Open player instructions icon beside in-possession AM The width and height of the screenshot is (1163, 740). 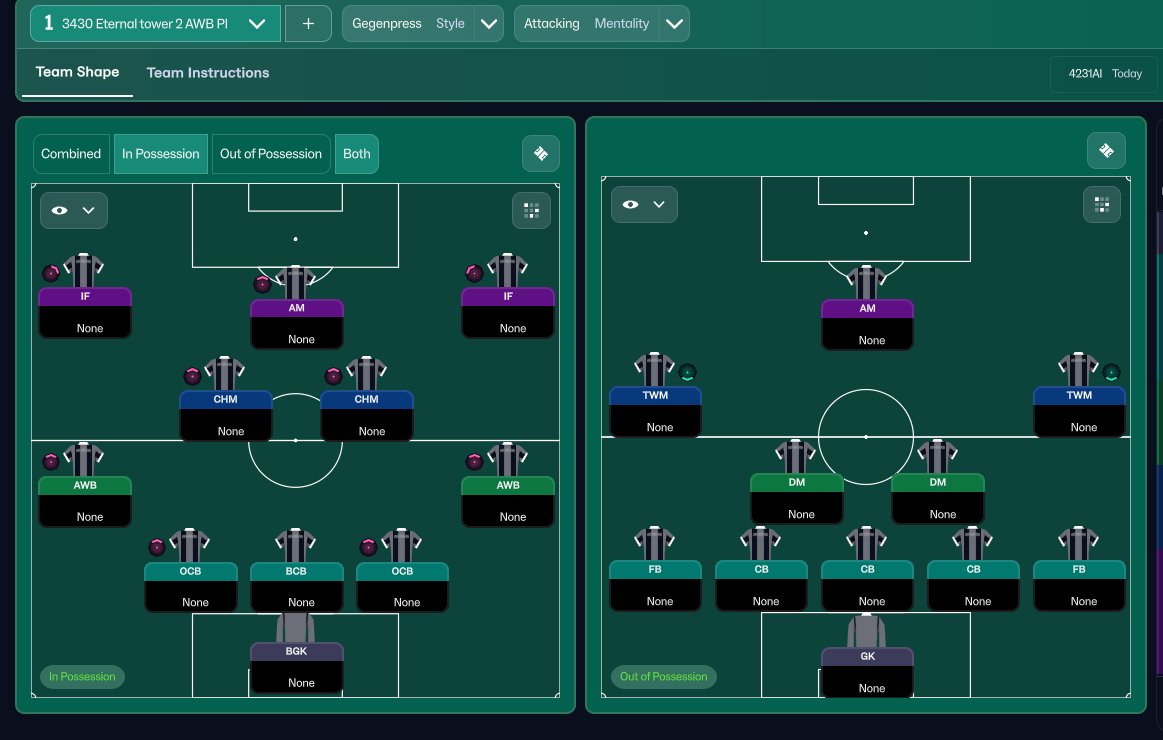262,284
